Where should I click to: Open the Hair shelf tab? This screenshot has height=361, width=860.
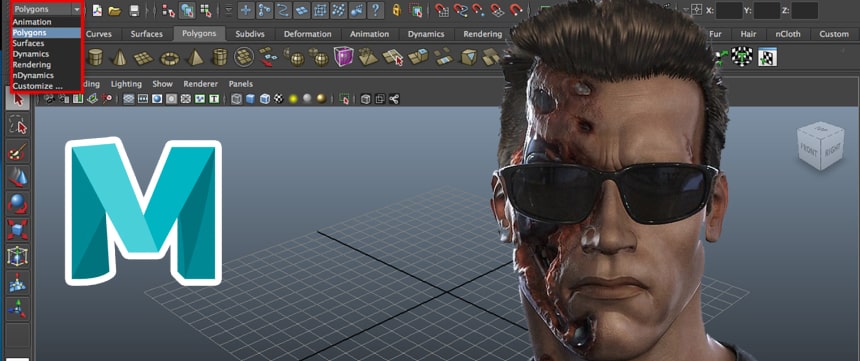(748, 34)
